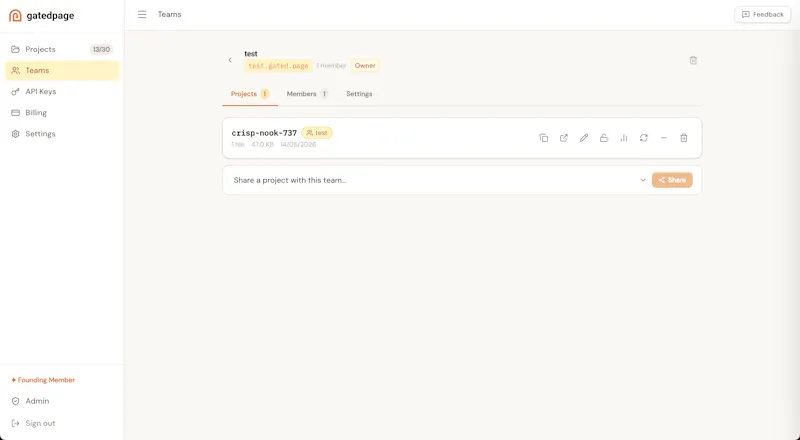This screenshot has width=800, height=440.
Task: Click the Founding Member label
Action: pyautogui.click(x=43, y=380)
